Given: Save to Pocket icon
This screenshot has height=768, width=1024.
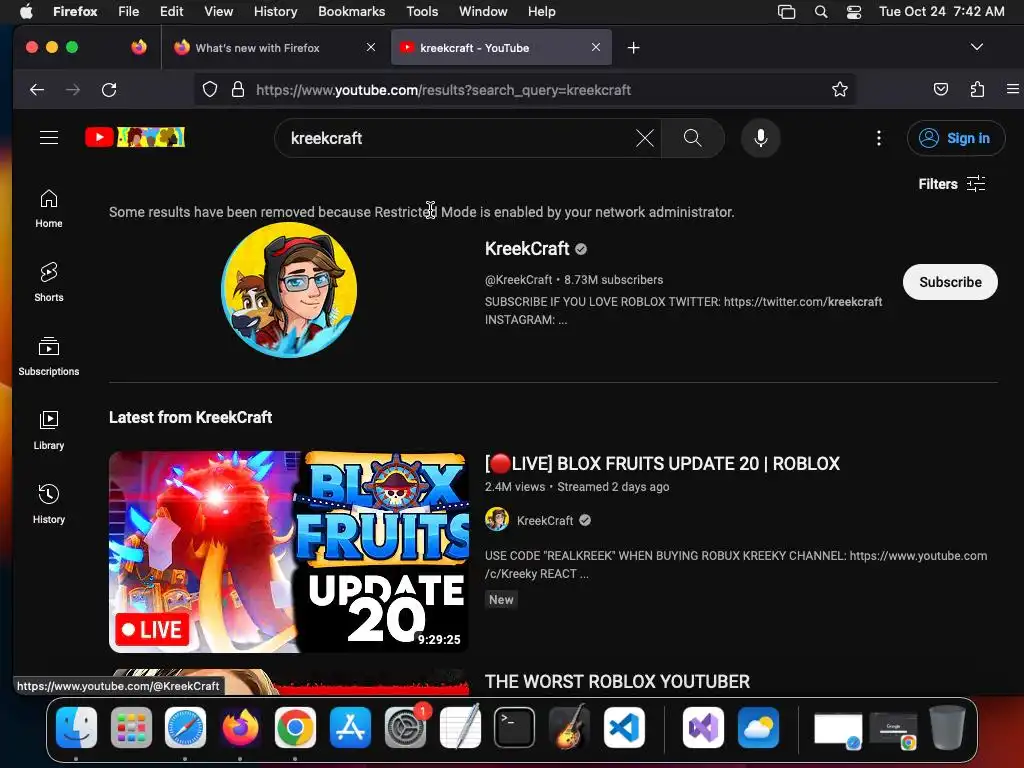Looking at the screenshot, I should tap(940, 89).
